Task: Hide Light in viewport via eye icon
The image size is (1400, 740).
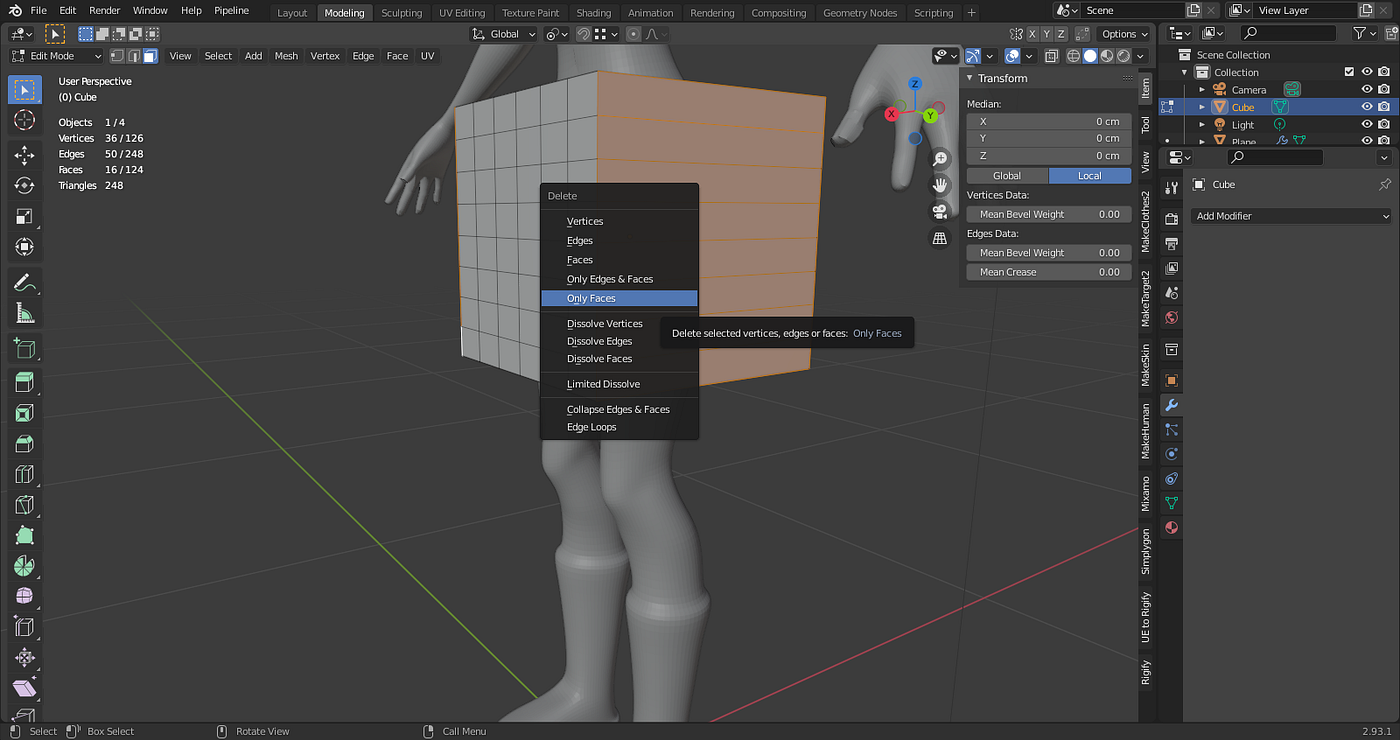Action: point(1367,124)
